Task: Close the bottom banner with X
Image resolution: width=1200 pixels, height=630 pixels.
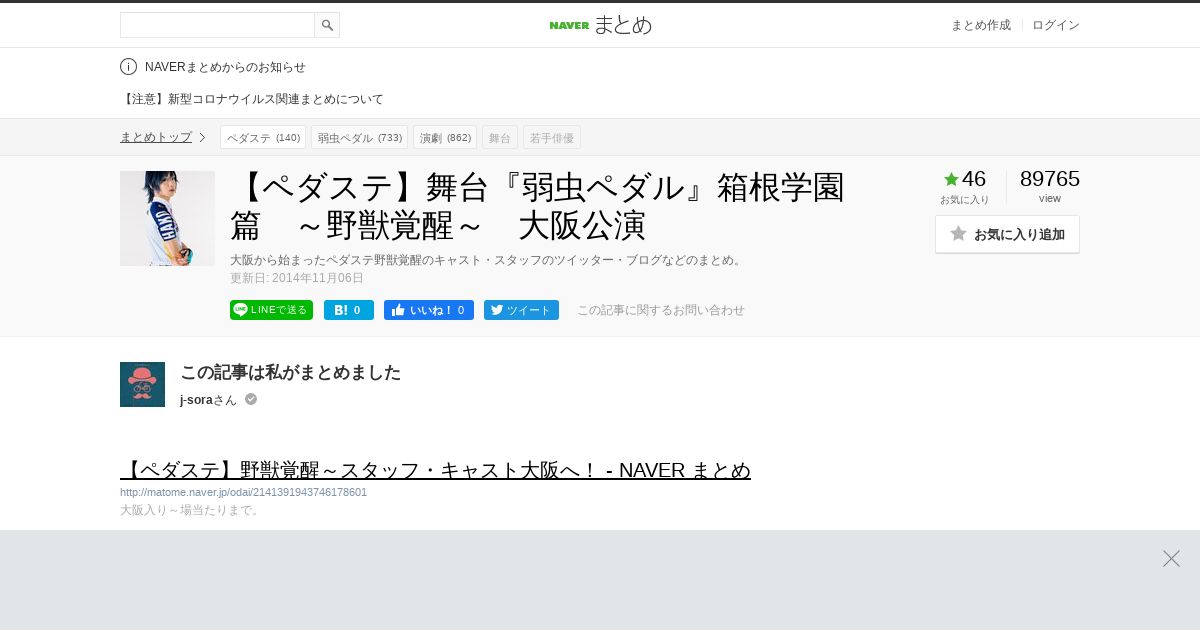Action: pos(1171,559)
